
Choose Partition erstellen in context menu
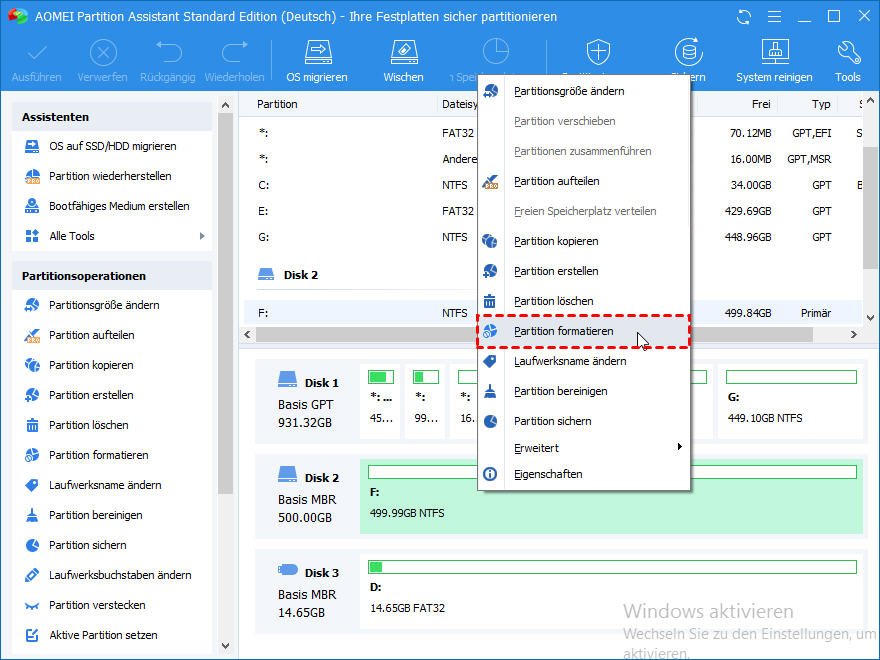point(584,272)
